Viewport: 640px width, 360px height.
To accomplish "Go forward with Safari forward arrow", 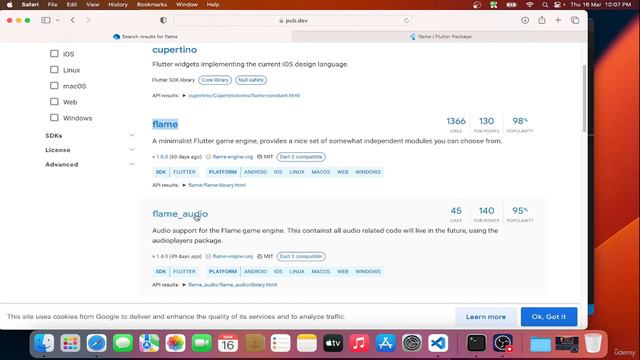I will point(88,20).
